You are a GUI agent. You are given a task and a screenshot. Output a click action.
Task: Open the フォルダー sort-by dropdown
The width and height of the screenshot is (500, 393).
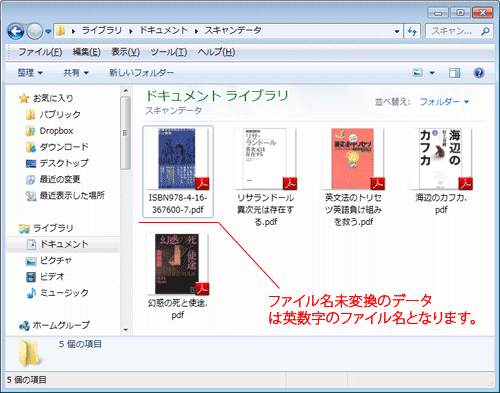(x=444, y=102)
